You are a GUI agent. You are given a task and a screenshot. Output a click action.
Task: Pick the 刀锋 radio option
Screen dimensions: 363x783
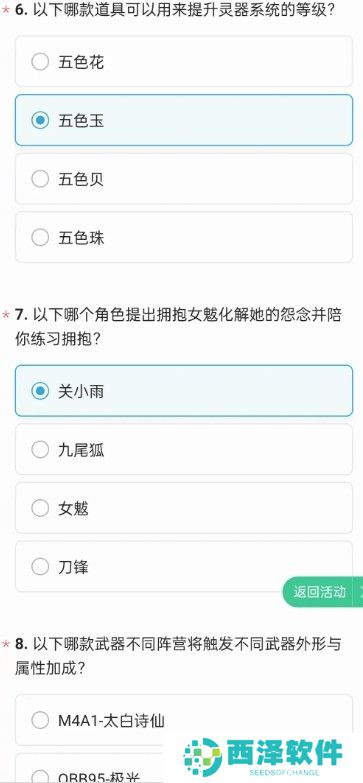click(x=40, y=567)
